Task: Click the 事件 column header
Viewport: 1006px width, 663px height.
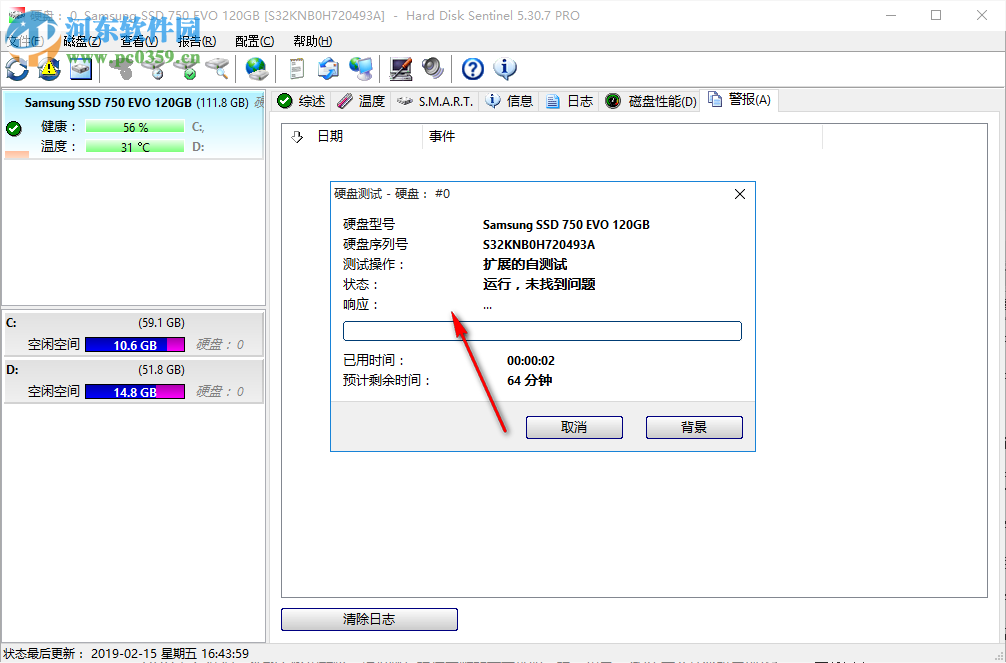Action: (x=622, y=137)
